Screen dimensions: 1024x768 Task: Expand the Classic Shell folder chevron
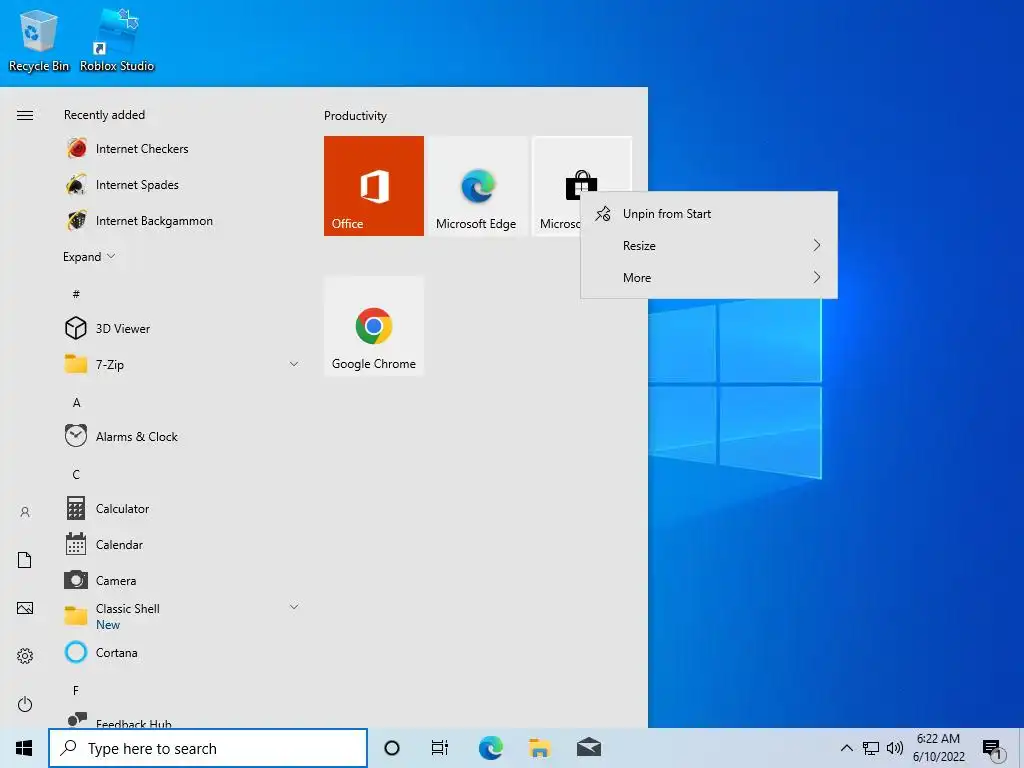tap(294, 607)
